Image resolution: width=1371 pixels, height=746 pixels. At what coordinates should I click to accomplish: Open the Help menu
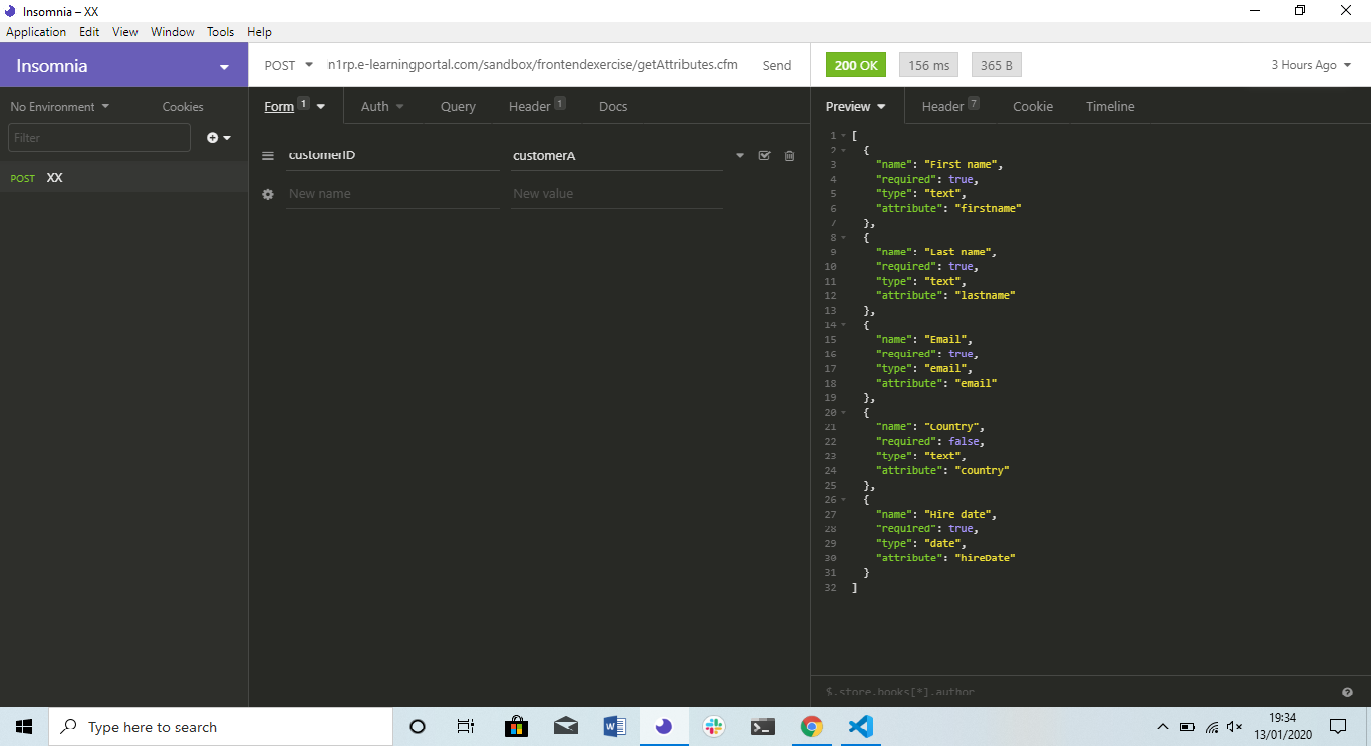[x=259, y=32]
